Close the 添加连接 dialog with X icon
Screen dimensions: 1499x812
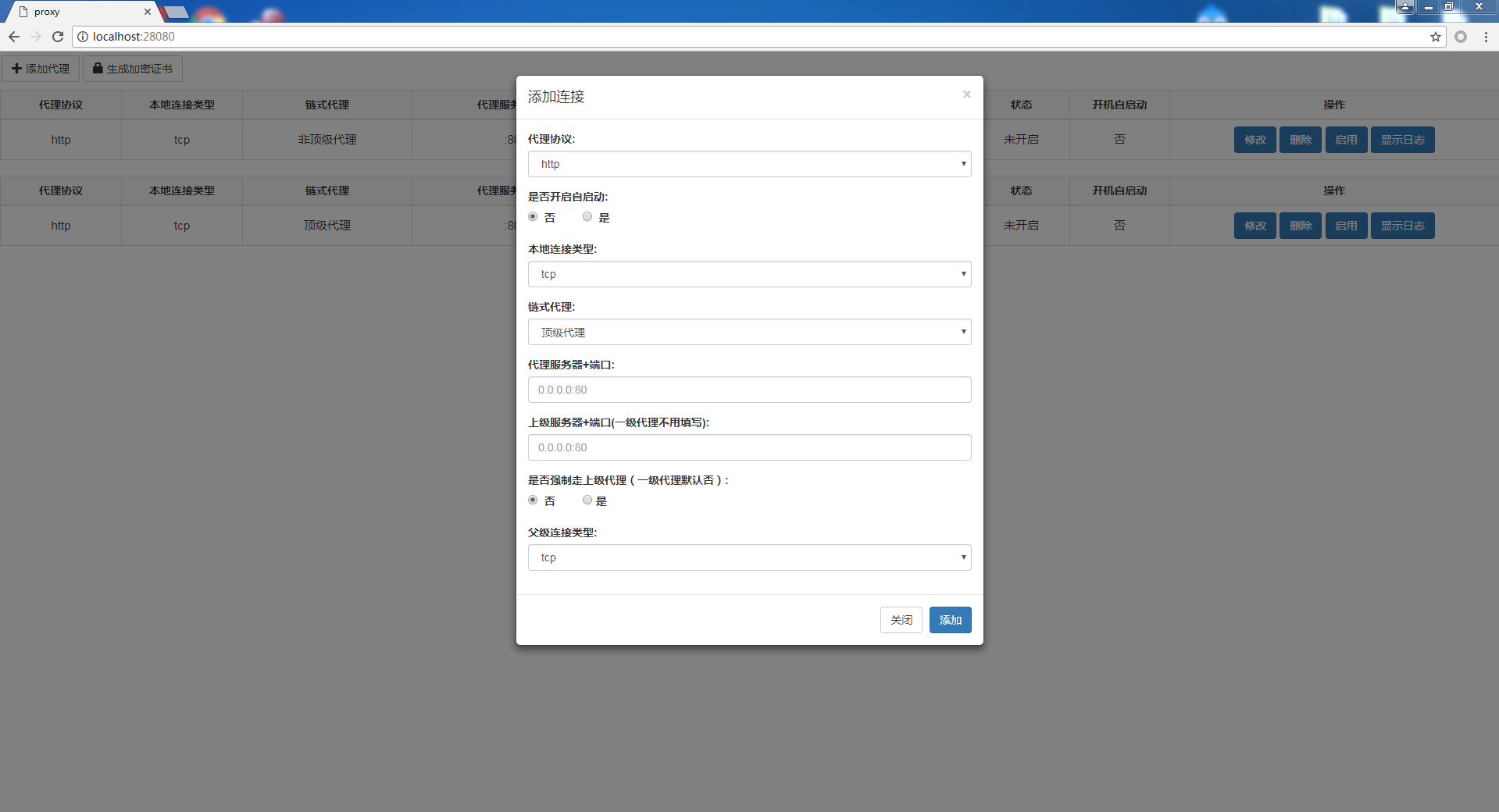[966, 94]
